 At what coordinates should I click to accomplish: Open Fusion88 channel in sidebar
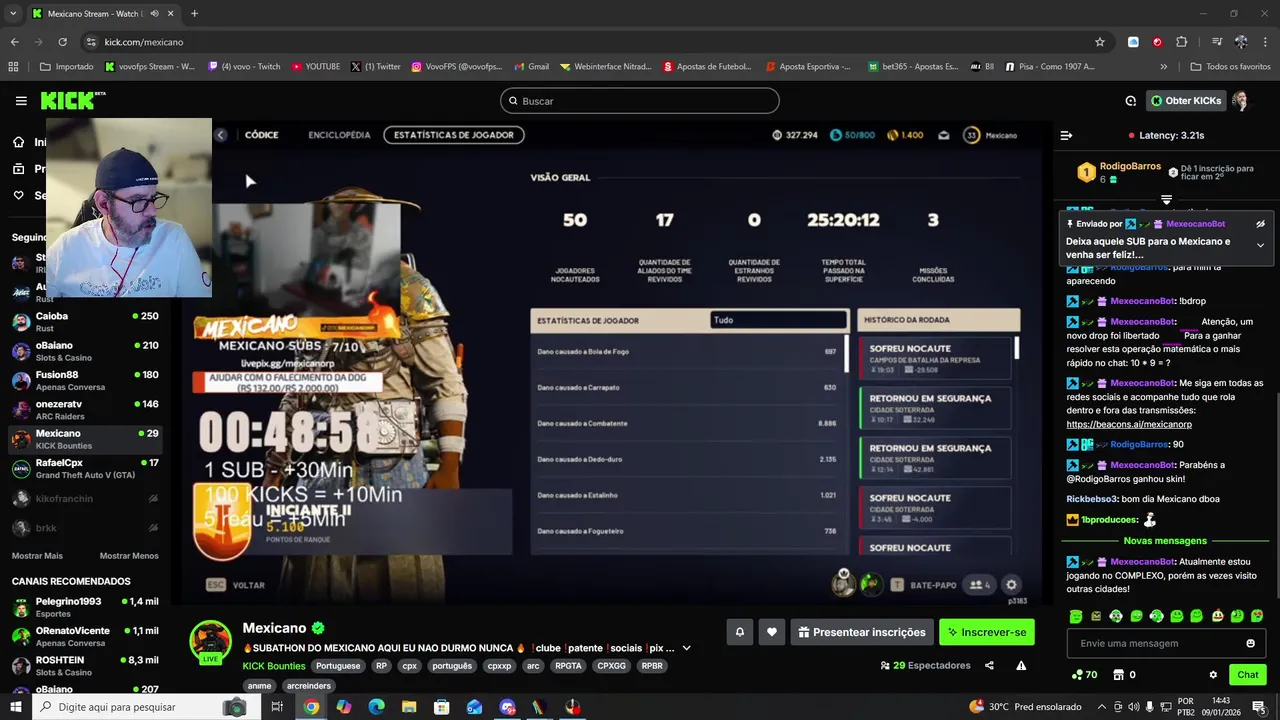85,380
